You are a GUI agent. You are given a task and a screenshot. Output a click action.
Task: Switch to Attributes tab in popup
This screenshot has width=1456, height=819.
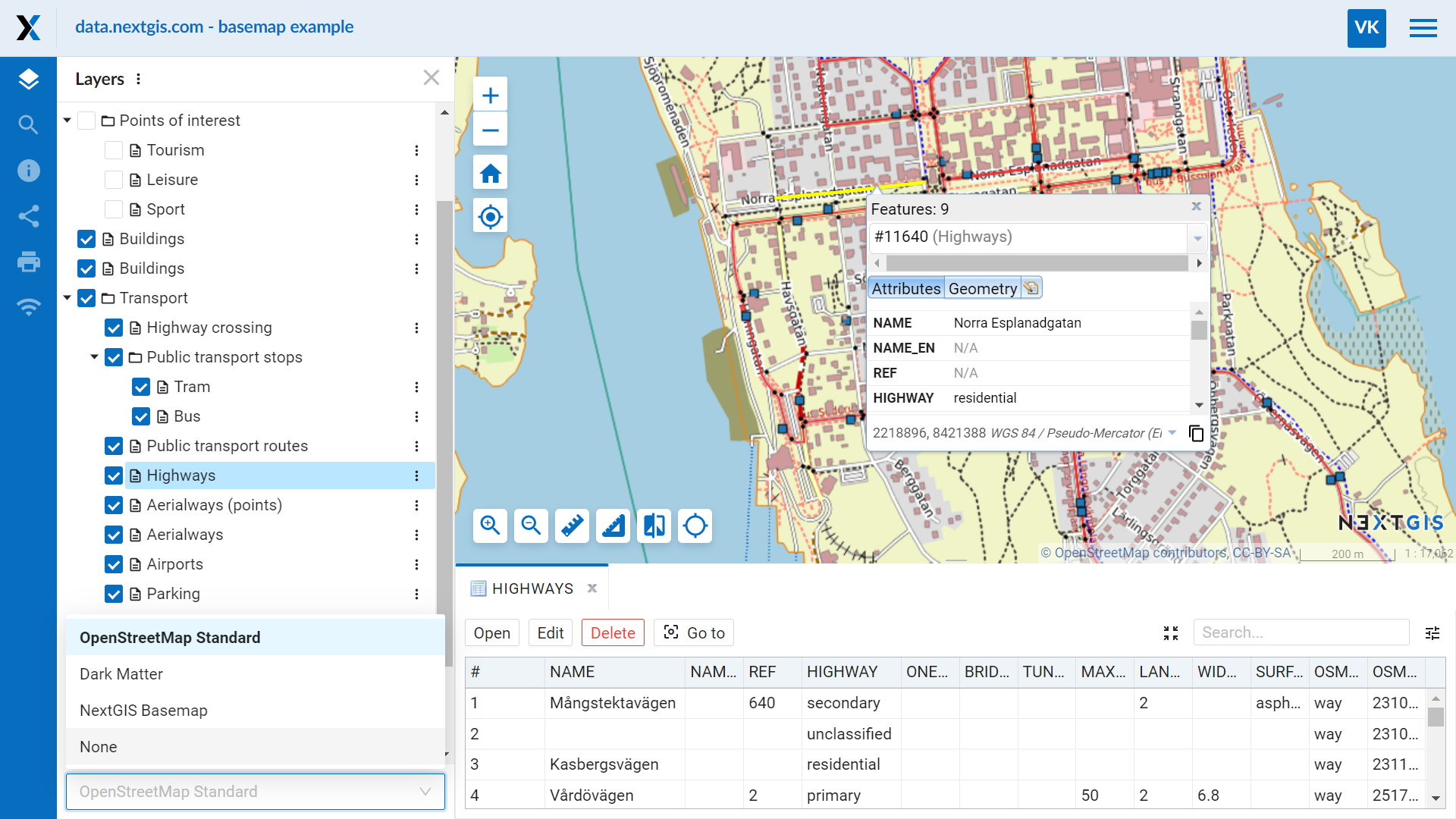pyautogui.click(x=906, y=289)
